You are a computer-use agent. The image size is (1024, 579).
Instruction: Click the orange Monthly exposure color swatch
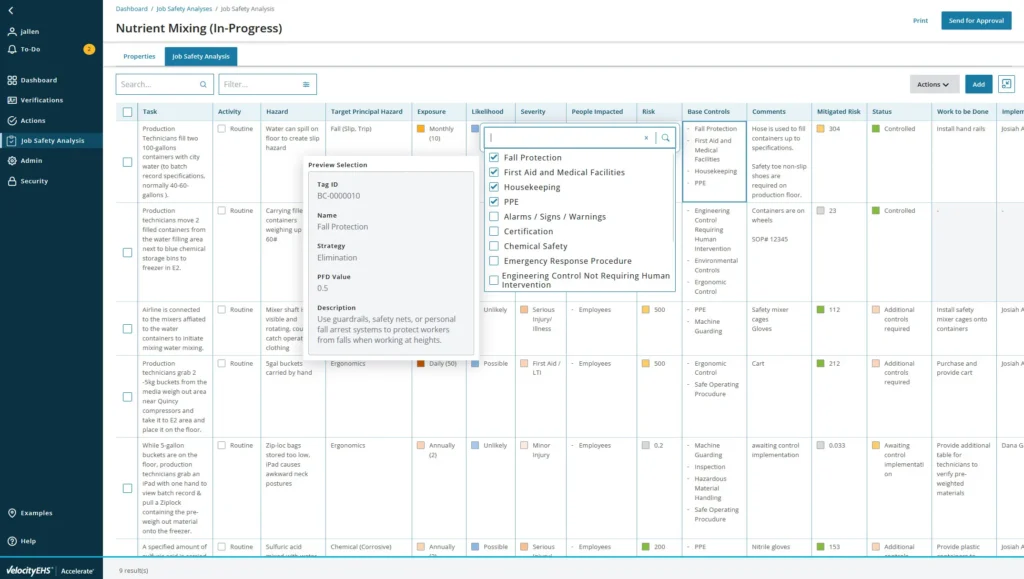(421, 129)
